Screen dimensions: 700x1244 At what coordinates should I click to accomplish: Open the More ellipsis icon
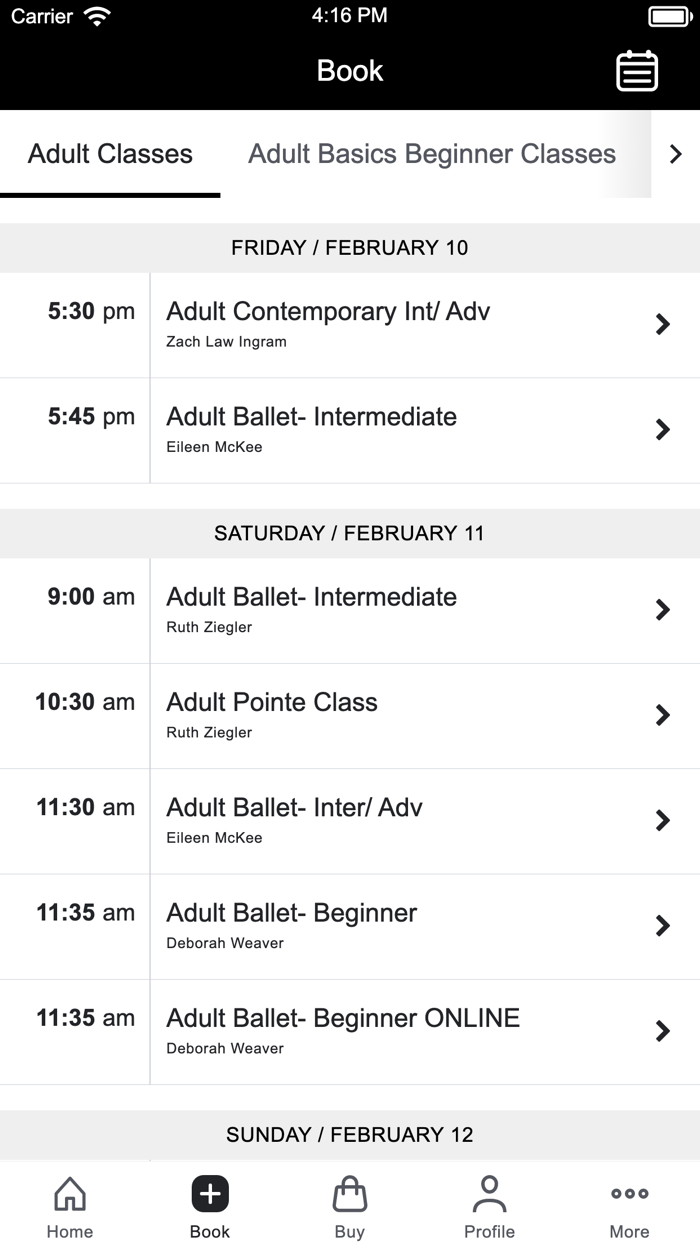[x=629, y=1193]
